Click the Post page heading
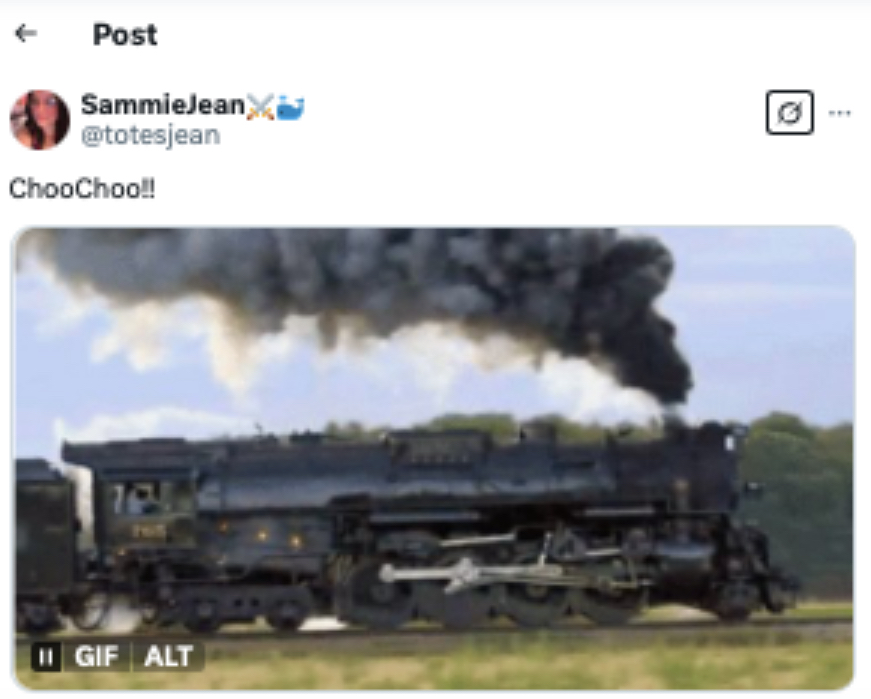871x699 pixels. [125, 34]
